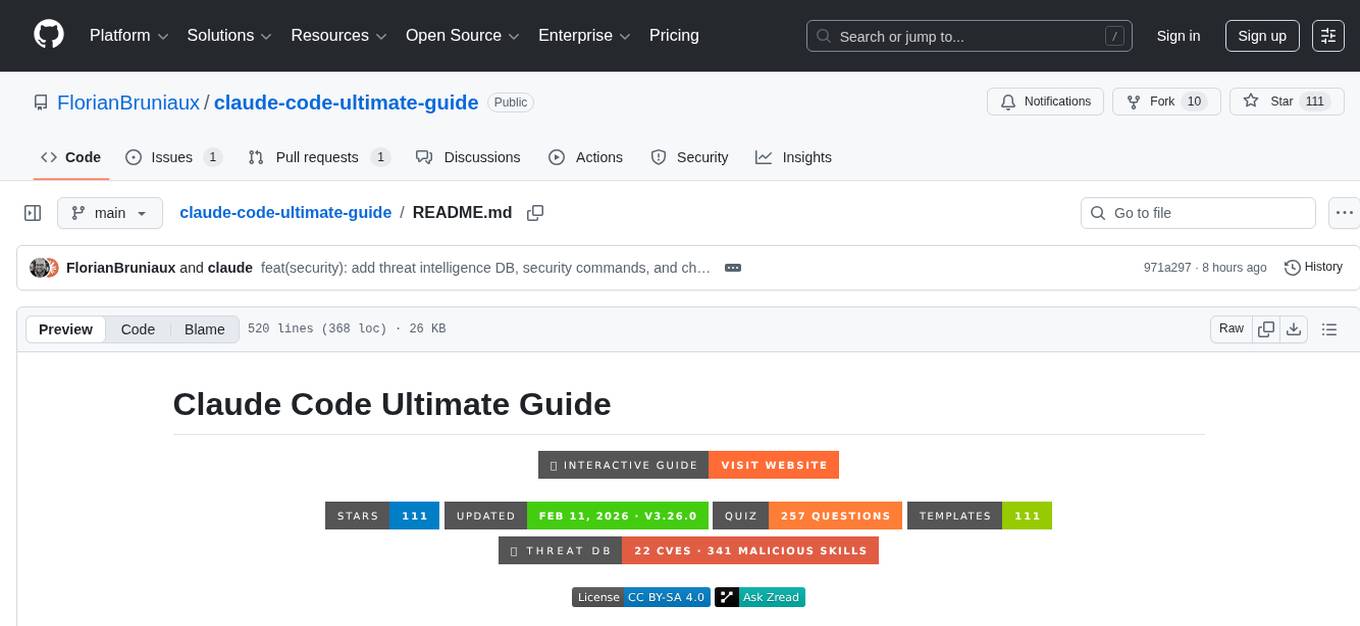Open the document outline icon
The image size is (1360, 626).
(x=1329, y=329)
